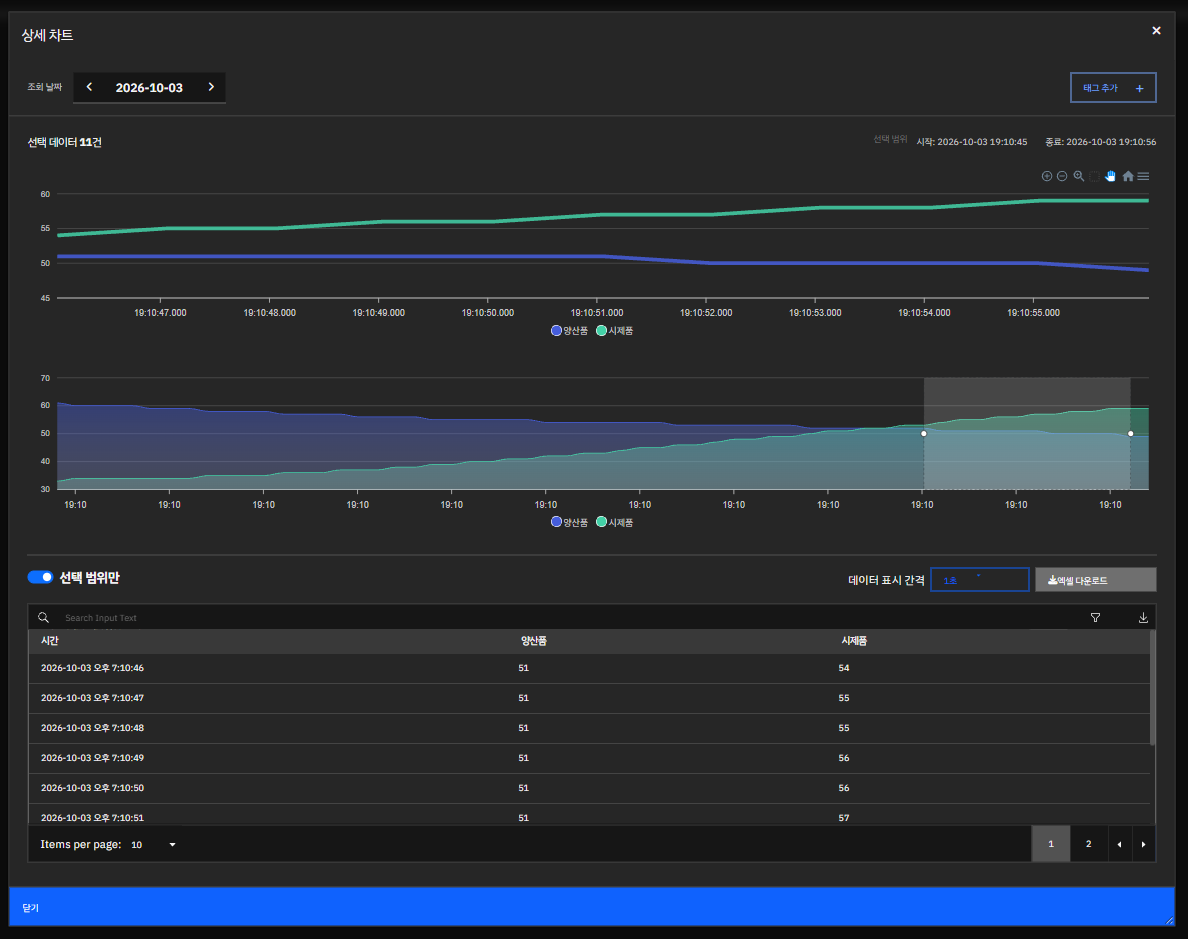Toggle 시제품 series in lower chart legend

pyautogui.click(x=614, y=522)
